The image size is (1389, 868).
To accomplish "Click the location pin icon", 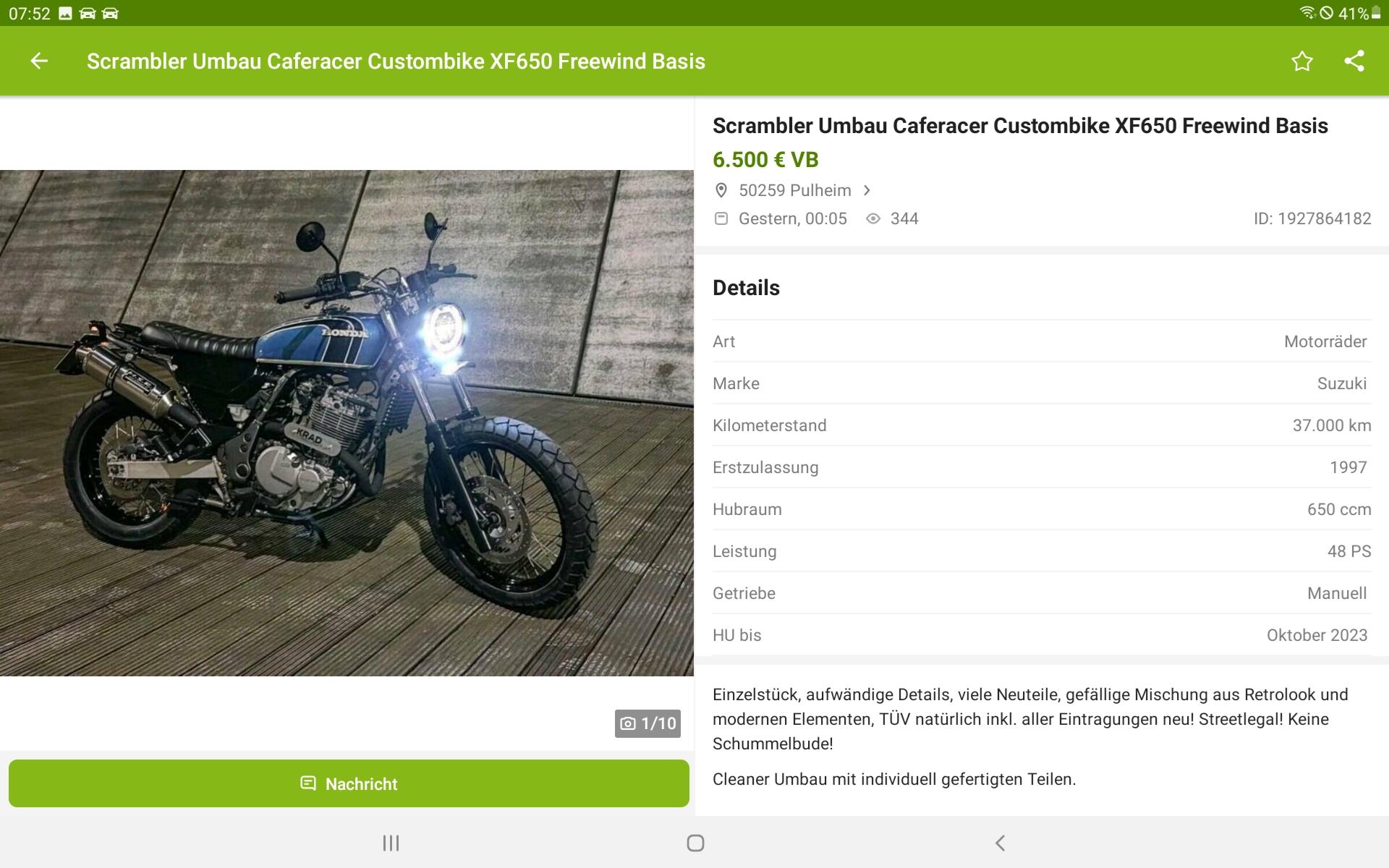I will pos(721,190).
